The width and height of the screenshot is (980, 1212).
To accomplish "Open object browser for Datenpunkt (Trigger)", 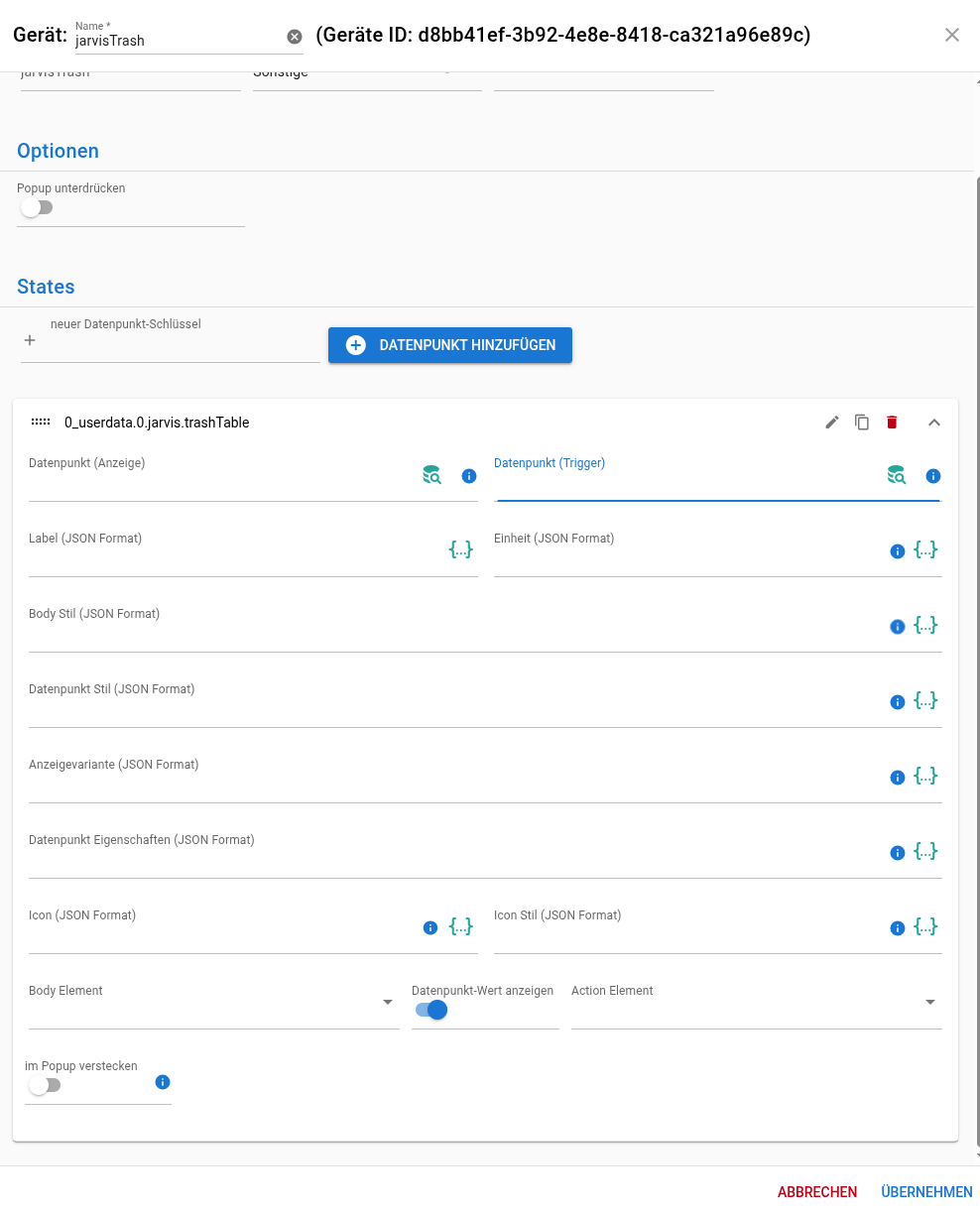I will point(897,475).
